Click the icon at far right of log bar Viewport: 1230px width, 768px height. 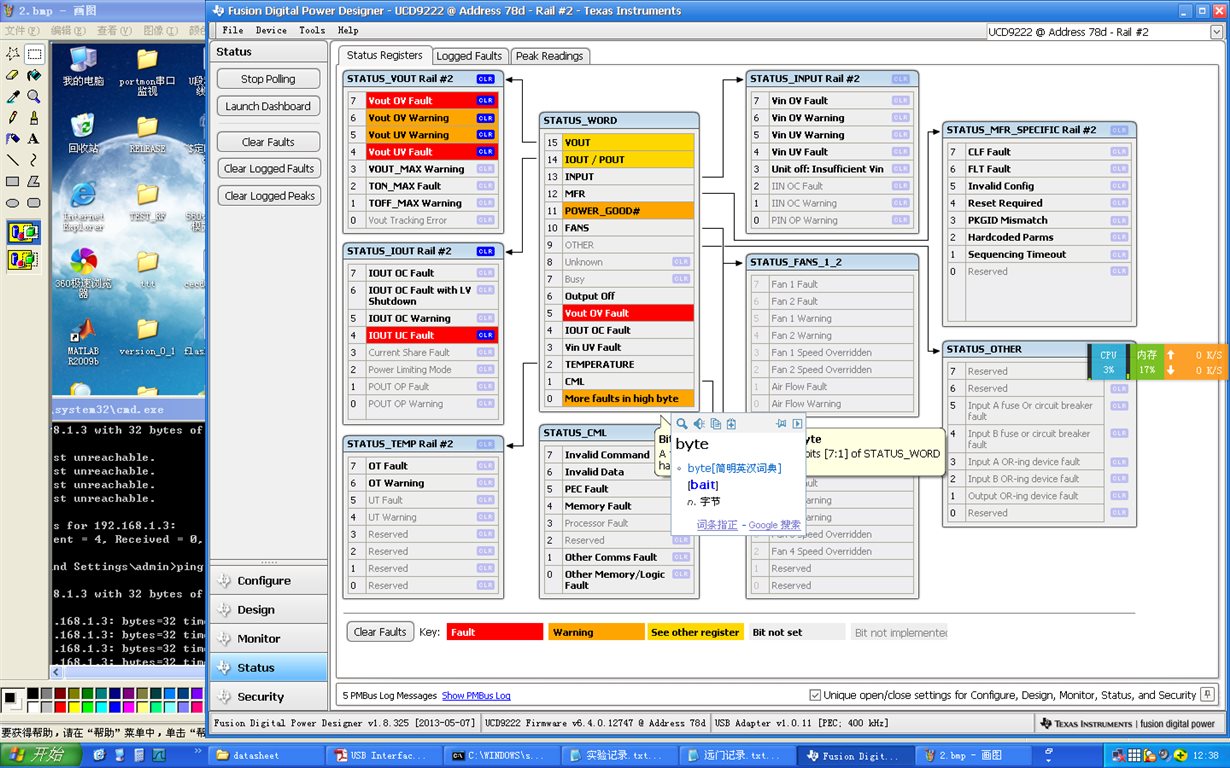pyautogui.click(x=1207, y=694)
